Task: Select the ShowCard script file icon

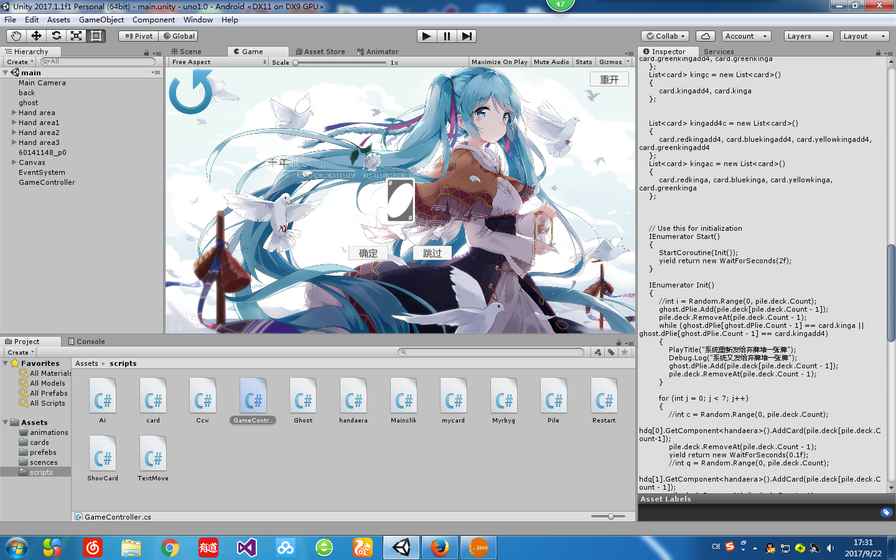Action: click(102, 453)
